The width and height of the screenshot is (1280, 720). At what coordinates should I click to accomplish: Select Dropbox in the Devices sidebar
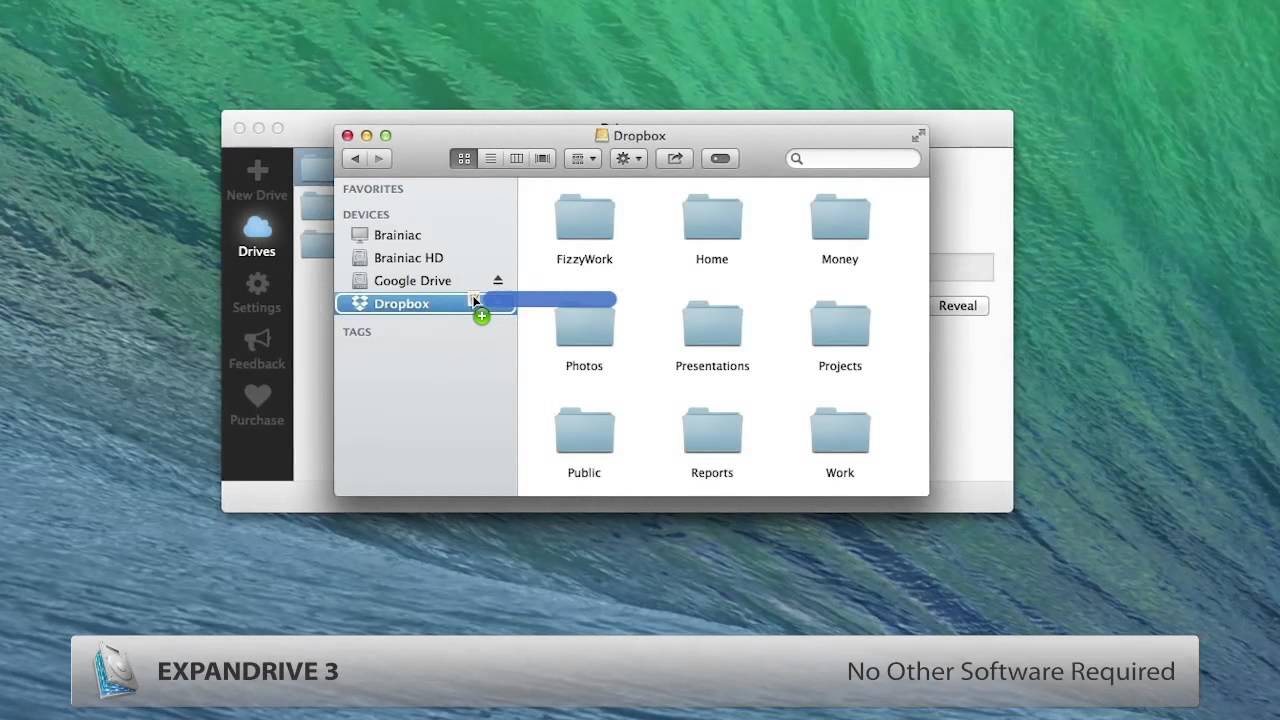[x=401, y=304]
